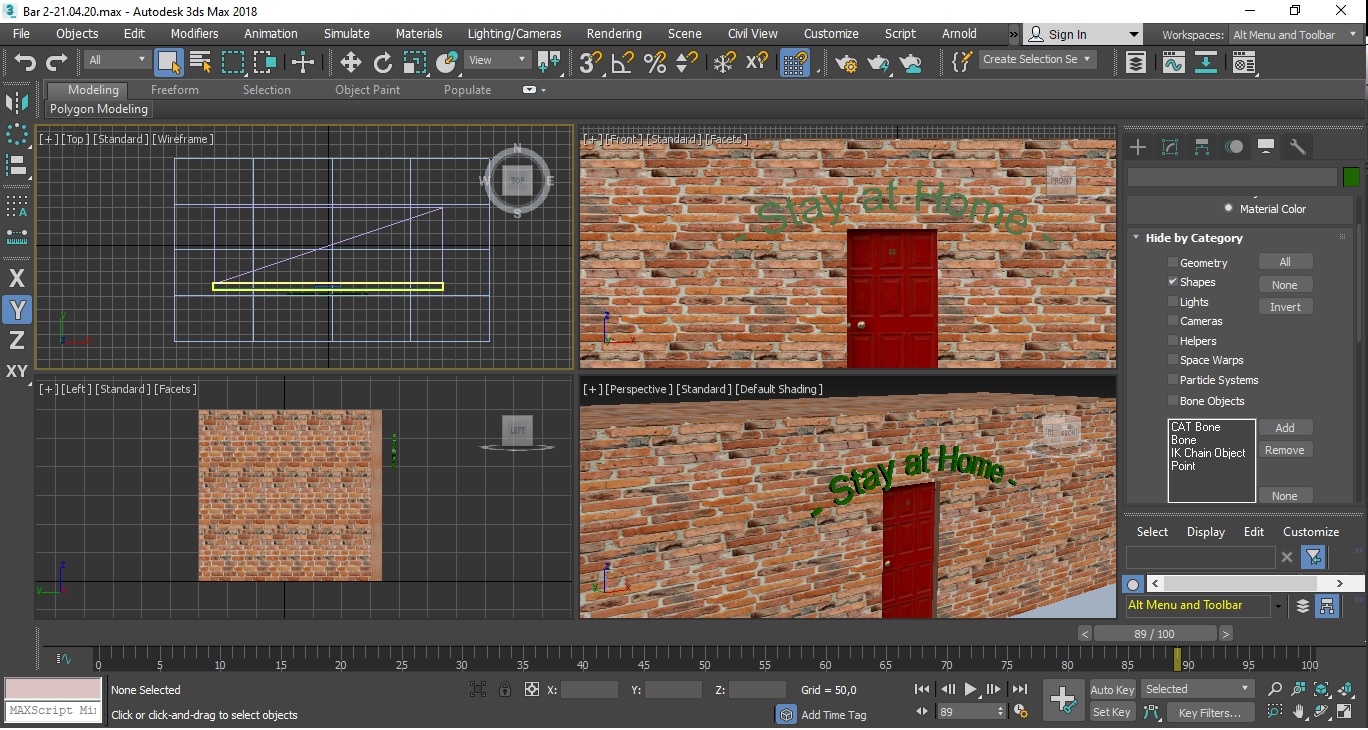Screen dimensions: 1368x730
Task: Toggle the 3D Snaps icon
Action: pos(591,62)
